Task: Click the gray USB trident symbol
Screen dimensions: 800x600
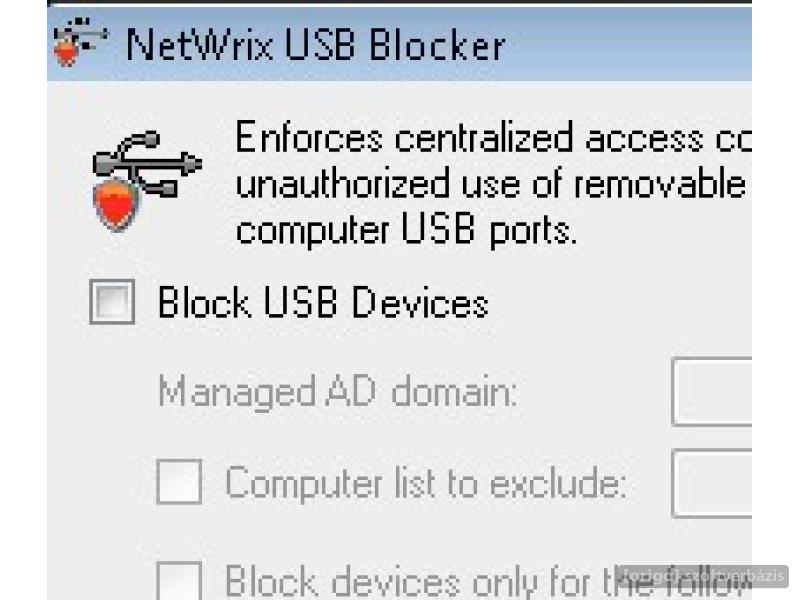Action: 148,164
